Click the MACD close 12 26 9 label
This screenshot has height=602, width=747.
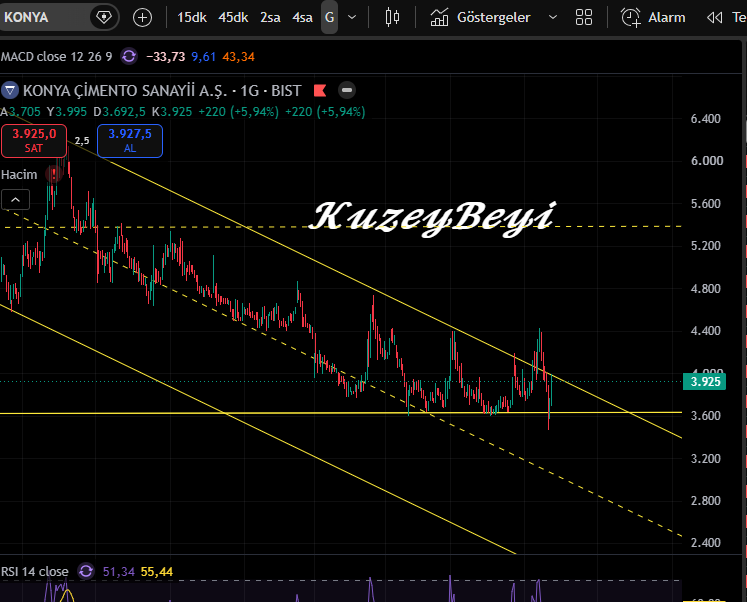(56, 57)
